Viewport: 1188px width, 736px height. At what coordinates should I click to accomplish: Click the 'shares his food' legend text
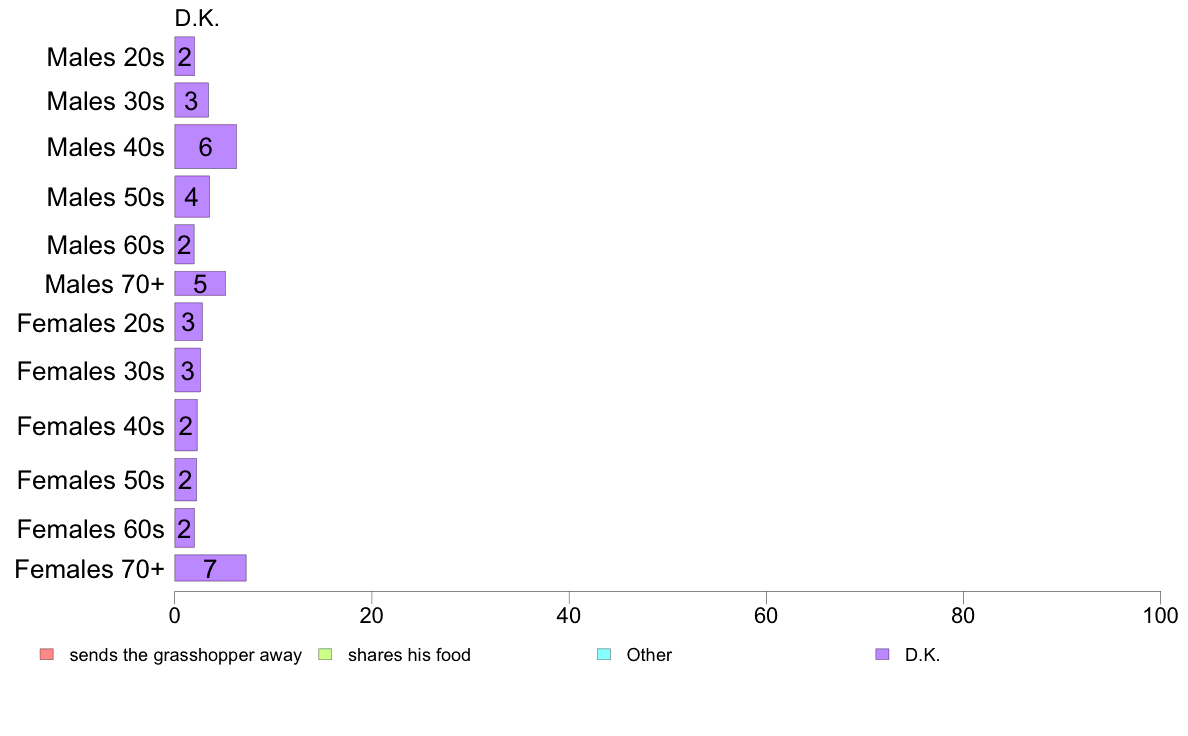pyautogui.click(x=409, y=655)
